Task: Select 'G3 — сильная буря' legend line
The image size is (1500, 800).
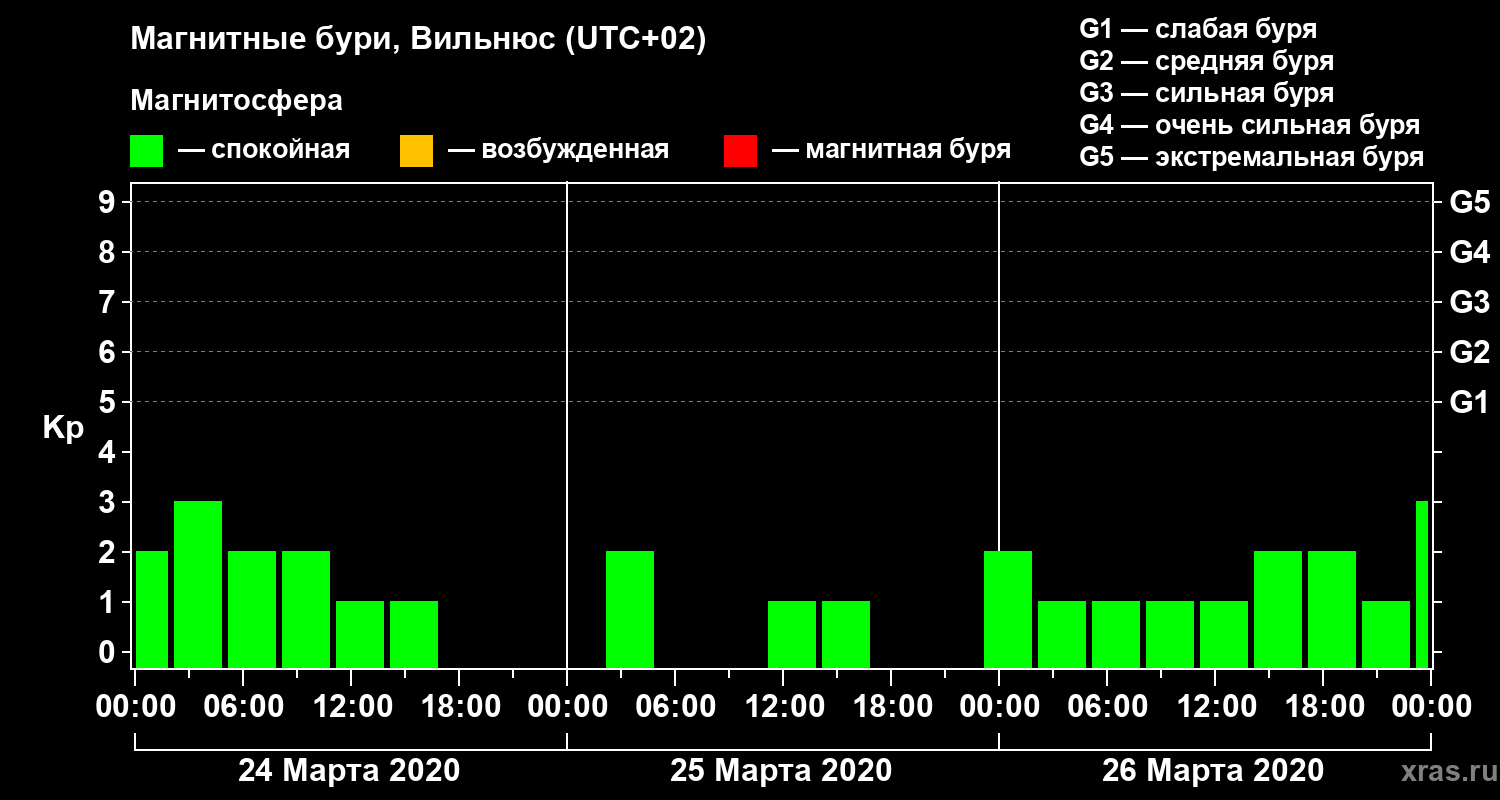Action: pyautogui.click(x=1206, y=93)
